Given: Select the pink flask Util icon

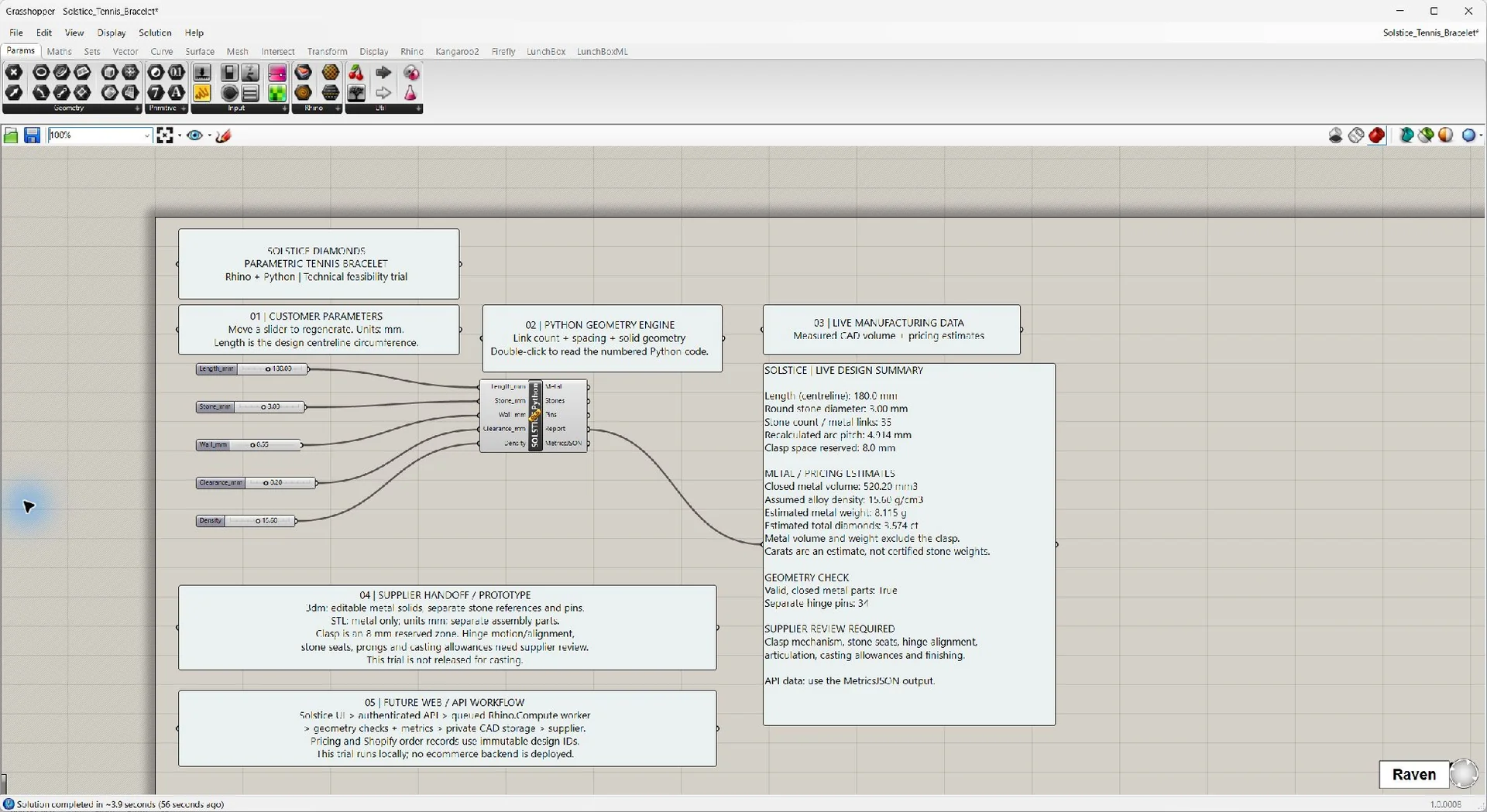Looking at the screenshot, I should [410, 92].
